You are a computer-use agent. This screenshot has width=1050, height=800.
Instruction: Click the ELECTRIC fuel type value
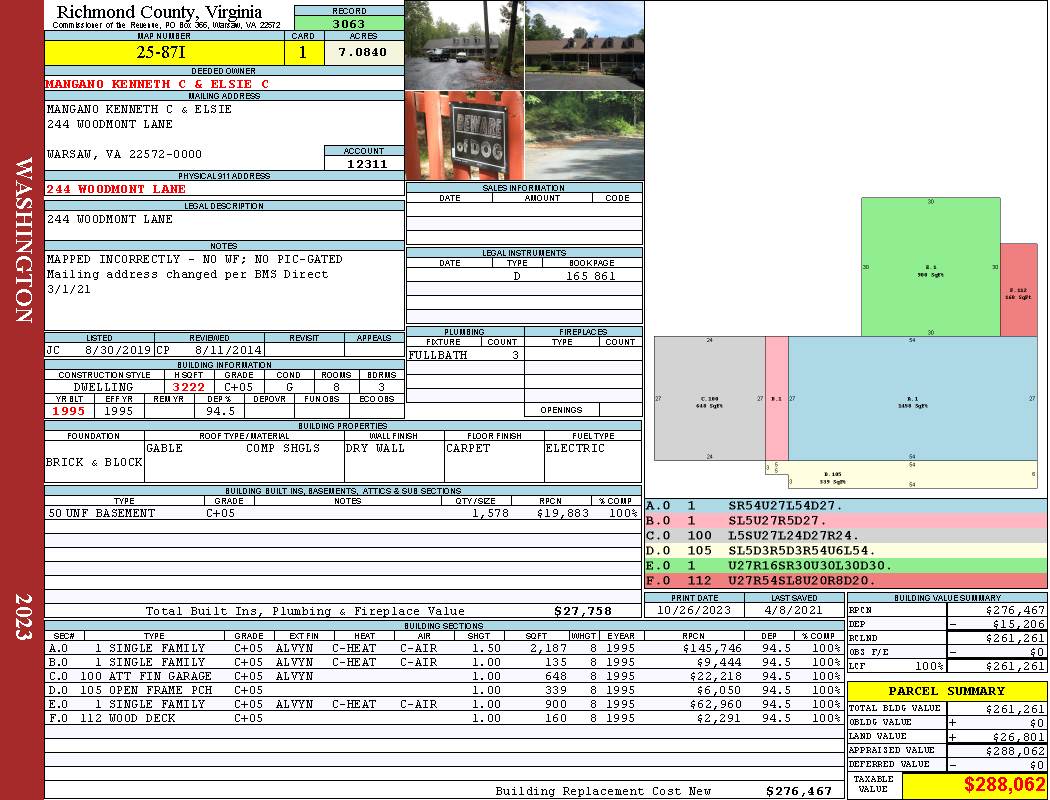click(x=575, y=449)
